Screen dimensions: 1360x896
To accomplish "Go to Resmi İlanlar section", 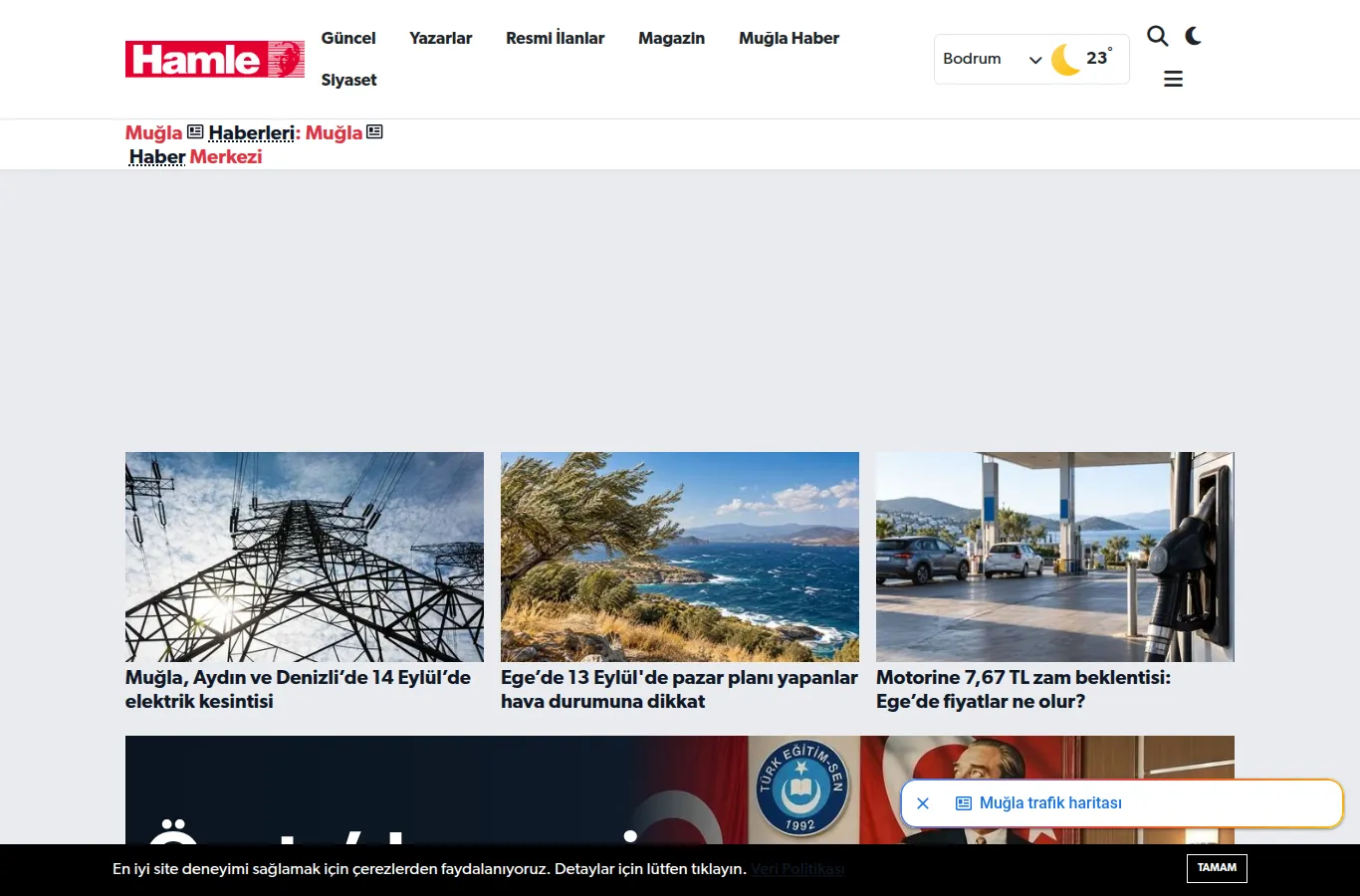I will 555,38.
